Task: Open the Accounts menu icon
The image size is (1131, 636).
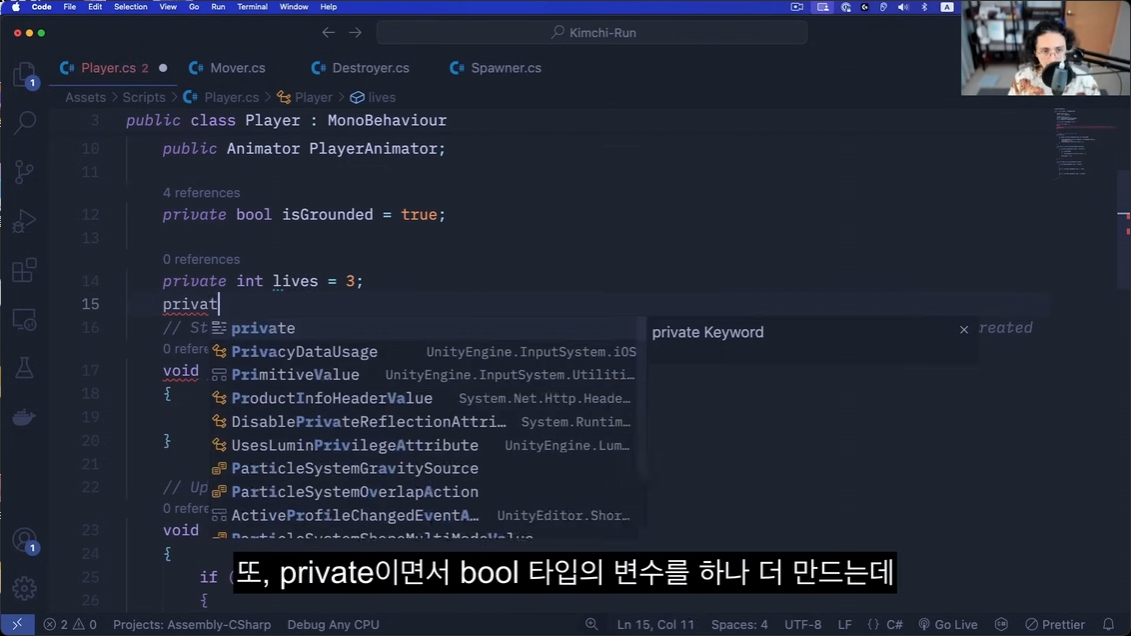Action: (24, 540)
